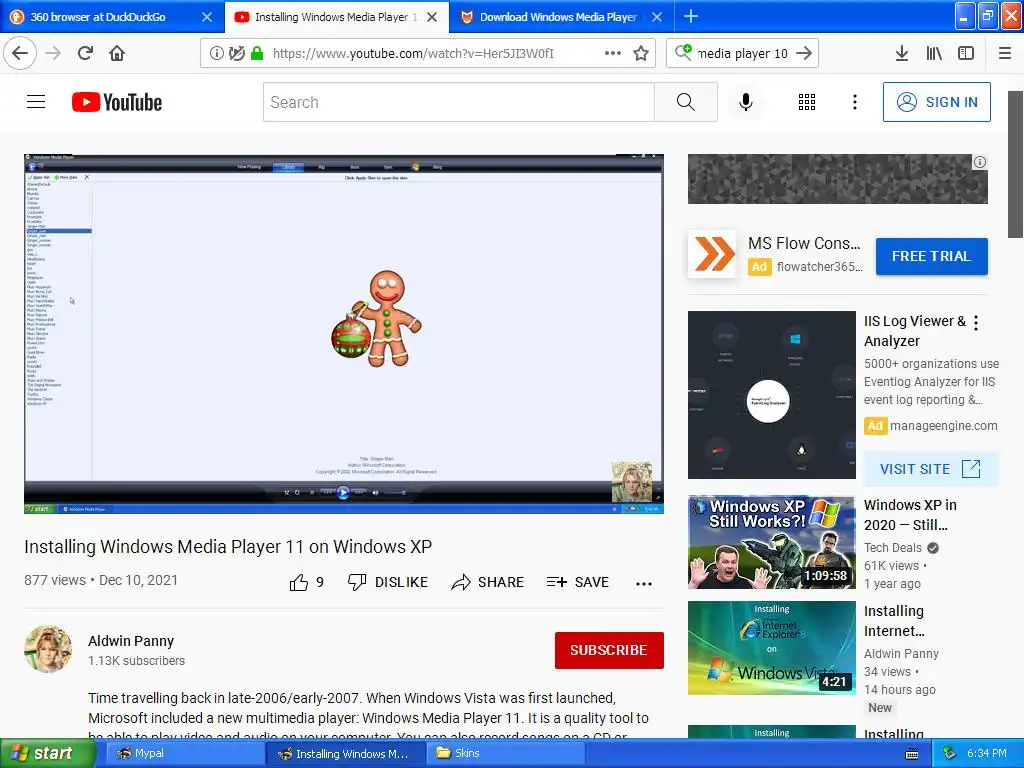Click the FREE TRIAL ad button
Viewport: 1024px width, 768px height.
click(931, 256)
